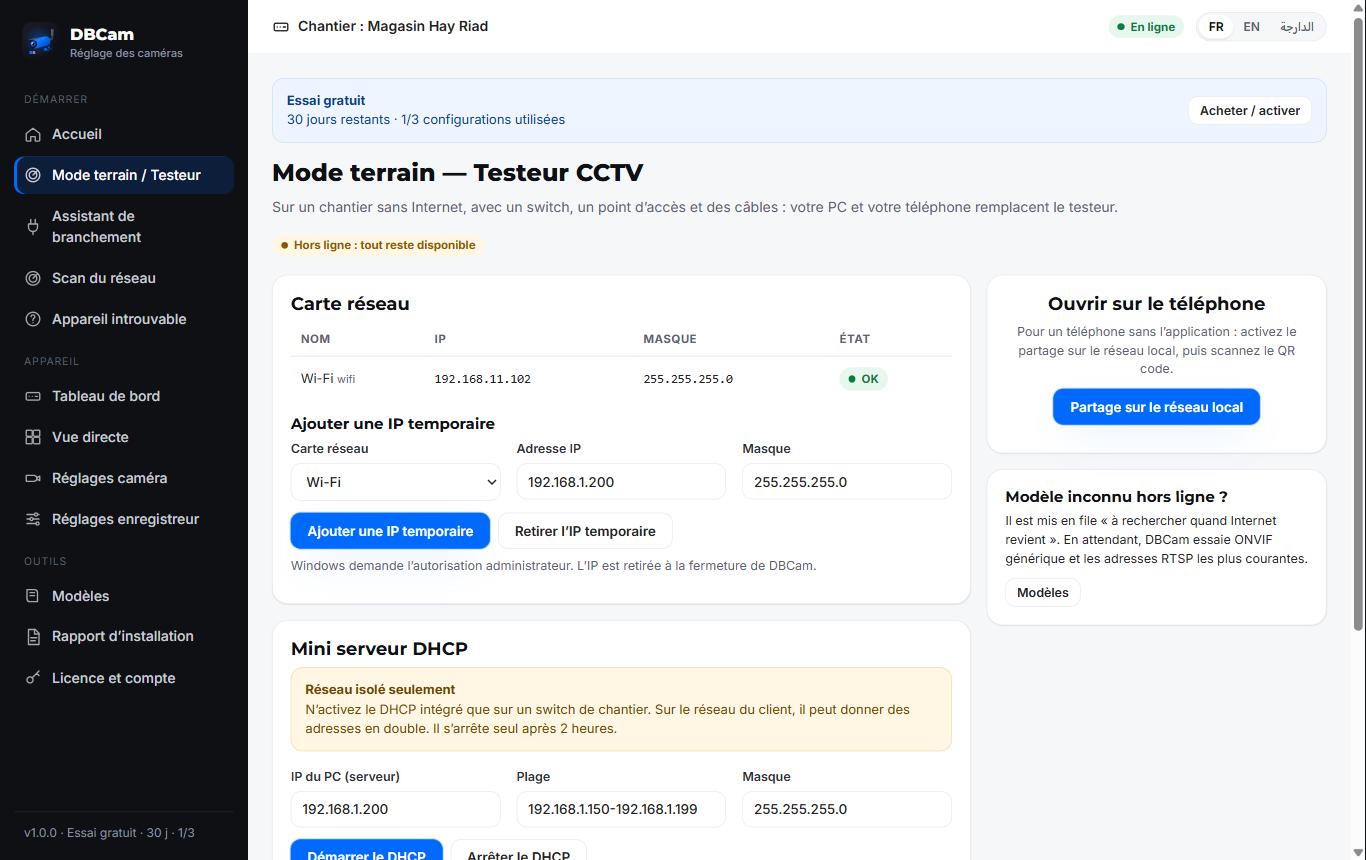1366x860 pixels.
Task: Switch language to FR
Action: point(1216,27)
